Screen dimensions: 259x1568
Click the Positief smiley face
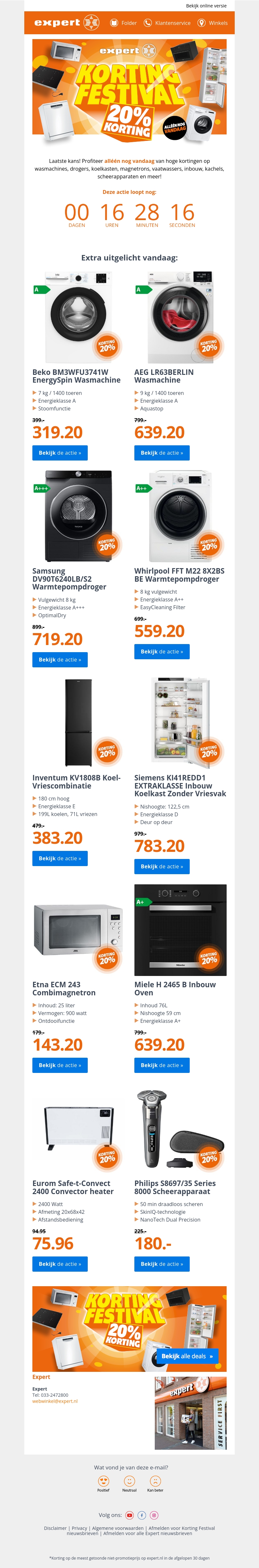(x=104, y=1481)
